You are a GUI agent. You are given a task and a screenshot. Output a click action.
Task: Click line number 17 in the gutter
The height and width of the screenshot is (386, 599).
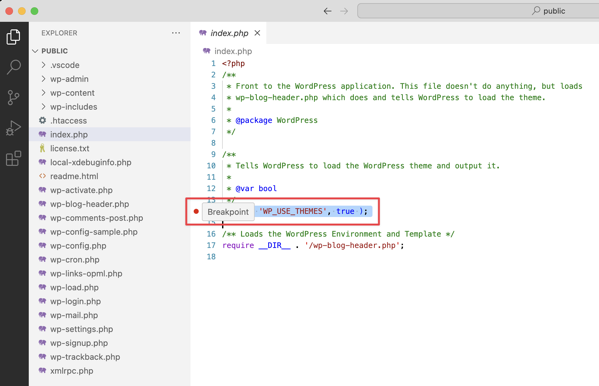coord(211,245)
